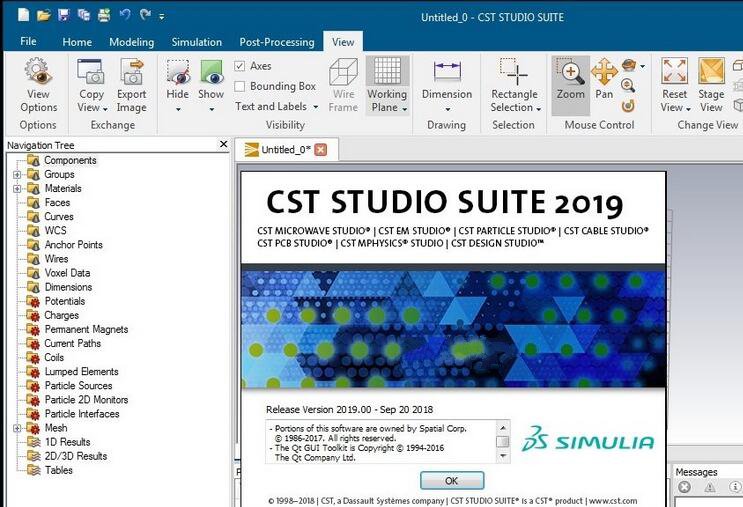Image resolution: width=743 pixels, height=507 pixels.
Task: Expand the Materials tree node
Action: tap(17, 189)
